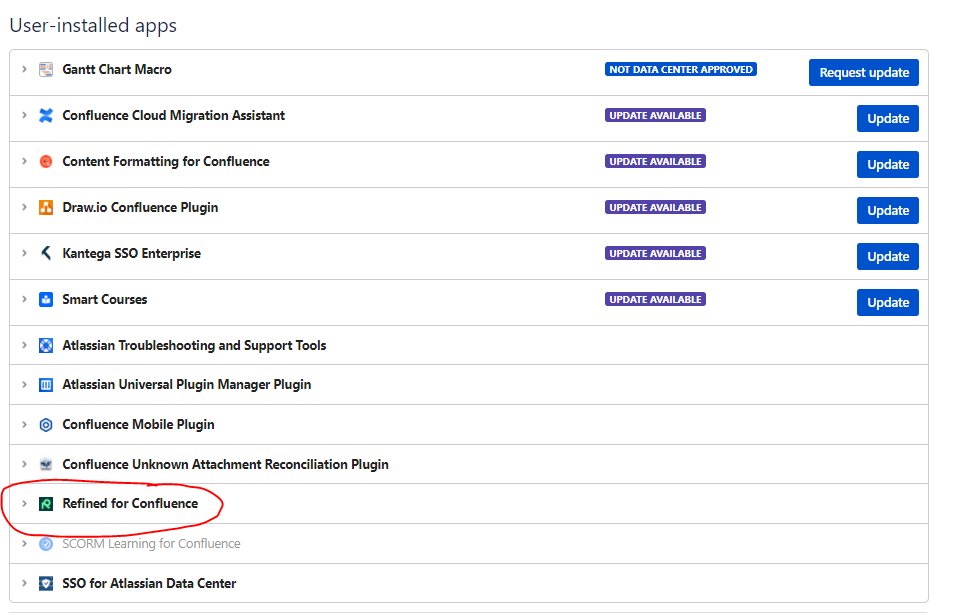Screen dimensions: 961x616
Task: Select 'SCORM Learning for Confluence' app name
Action: coord(151,544)
